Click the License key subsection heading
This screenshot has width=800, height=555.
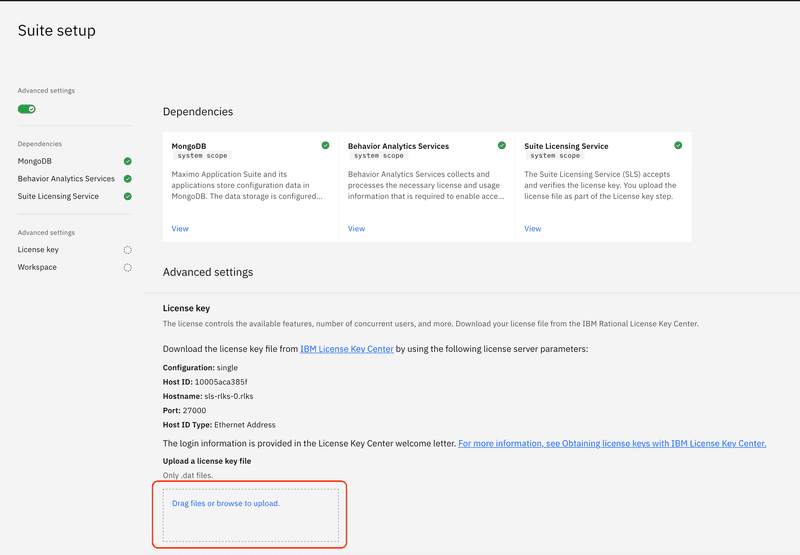click(186, 308)
